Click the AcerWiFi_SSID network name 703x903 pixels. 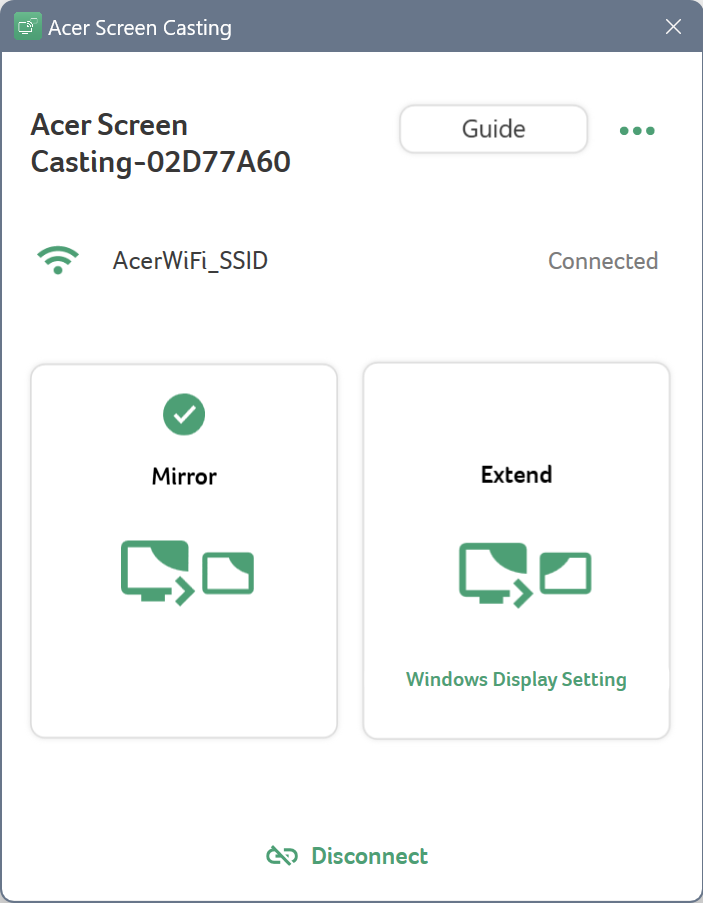click(x=190, y=261)
